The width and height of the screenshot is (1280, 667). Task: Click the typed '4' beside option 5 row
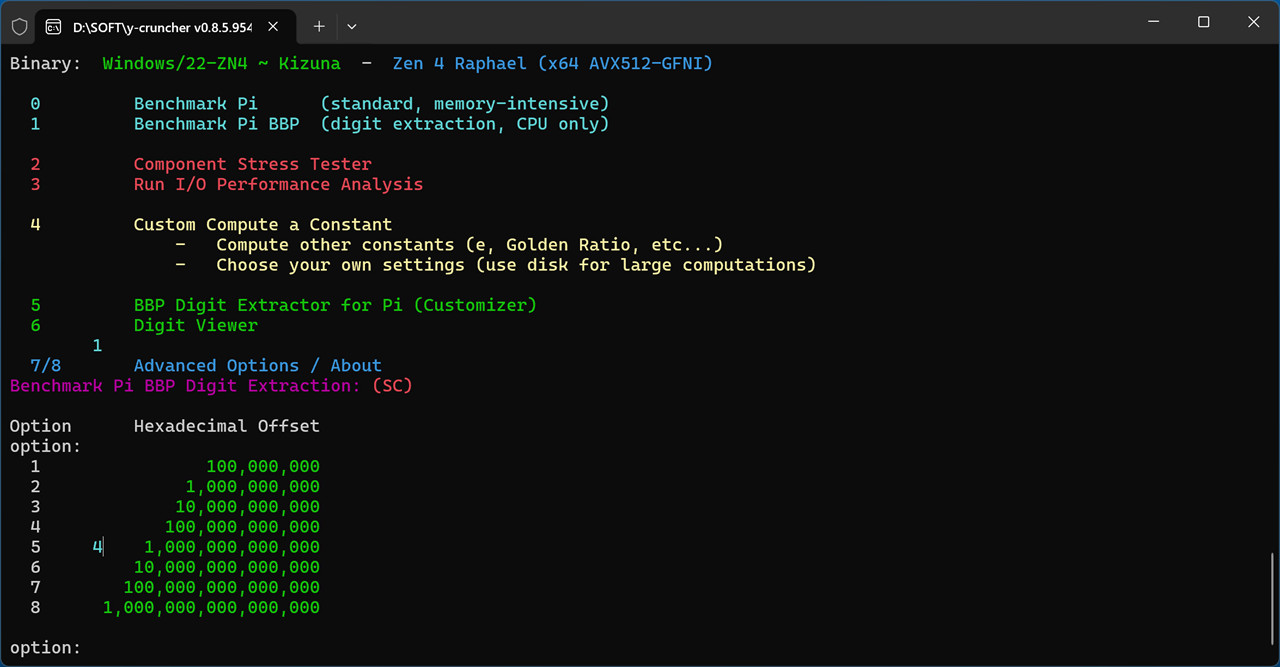pos(98,547)
